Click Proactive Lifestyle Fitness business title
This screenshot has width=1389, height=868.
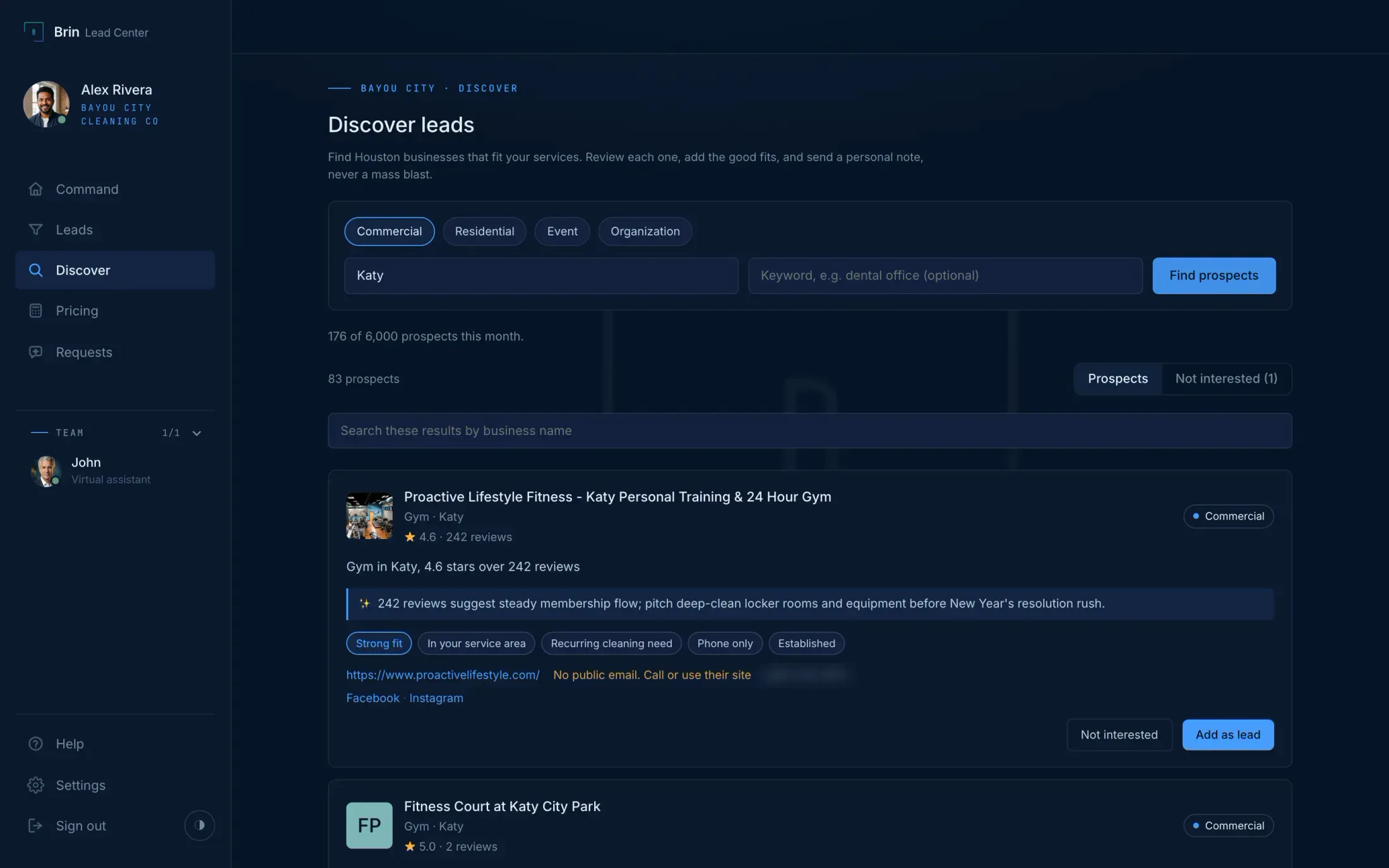click(617, 497)
